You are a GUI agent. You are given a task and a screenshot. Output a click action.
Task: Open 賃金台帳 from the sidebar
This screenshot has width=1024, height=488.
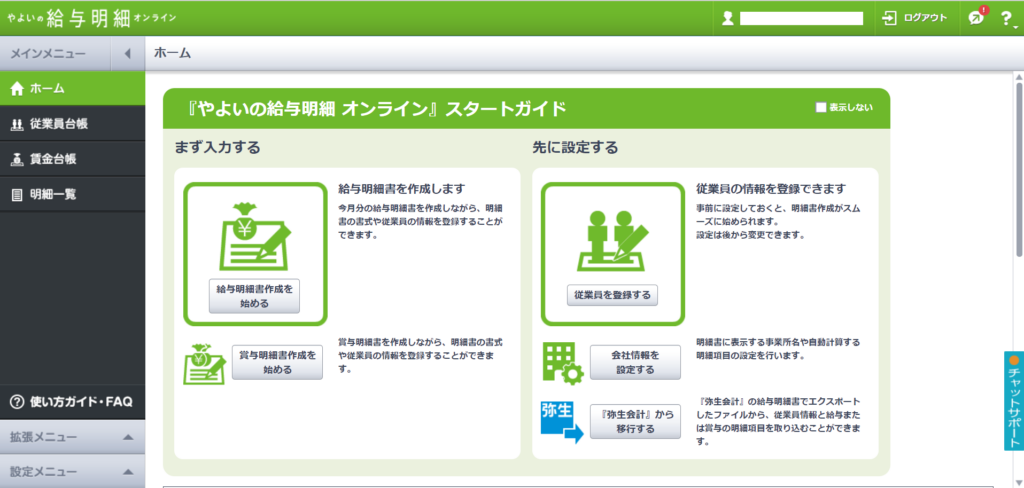pos(72,159)
